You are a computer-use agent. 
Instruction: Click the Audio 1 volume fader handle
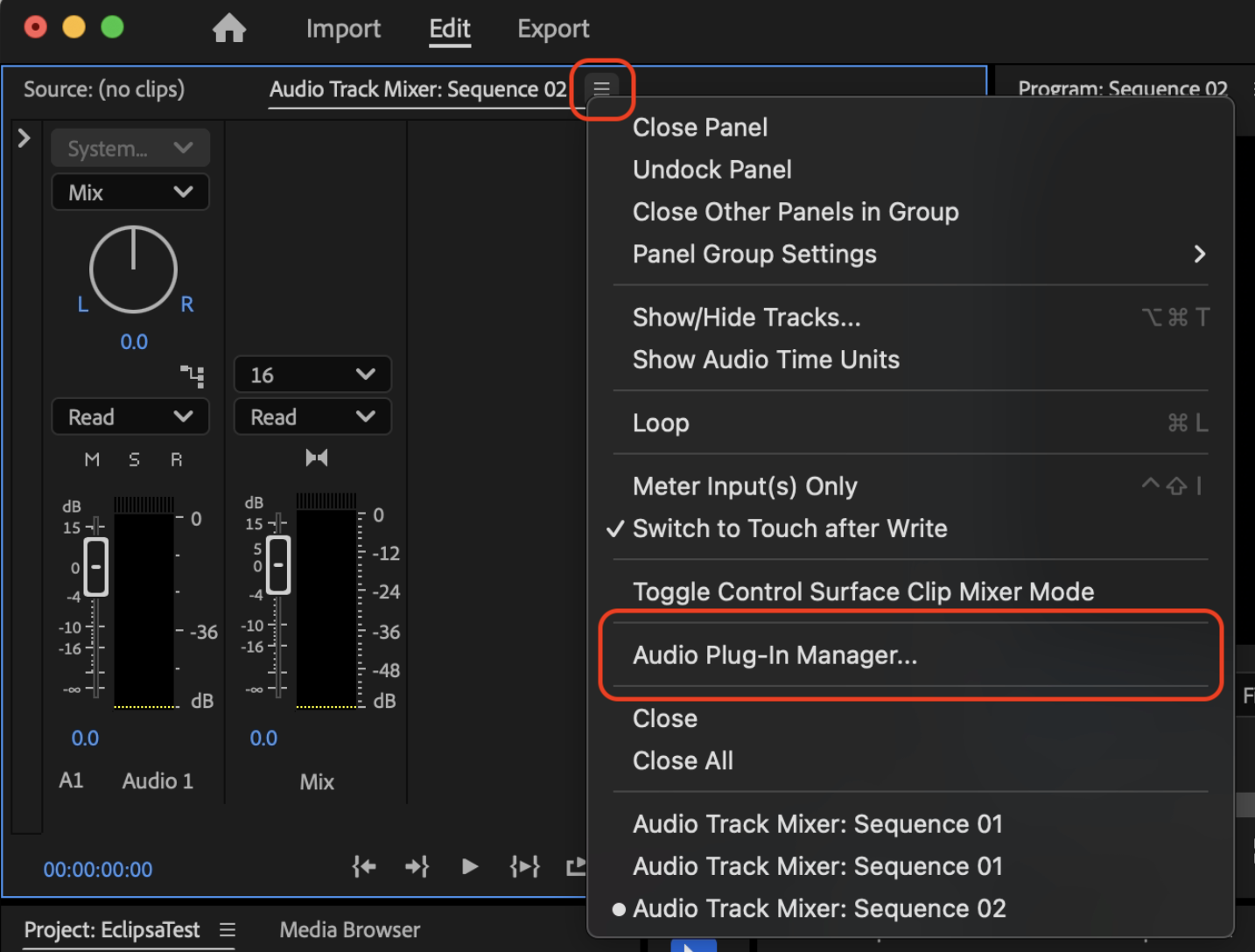click(x=95, y=567)
